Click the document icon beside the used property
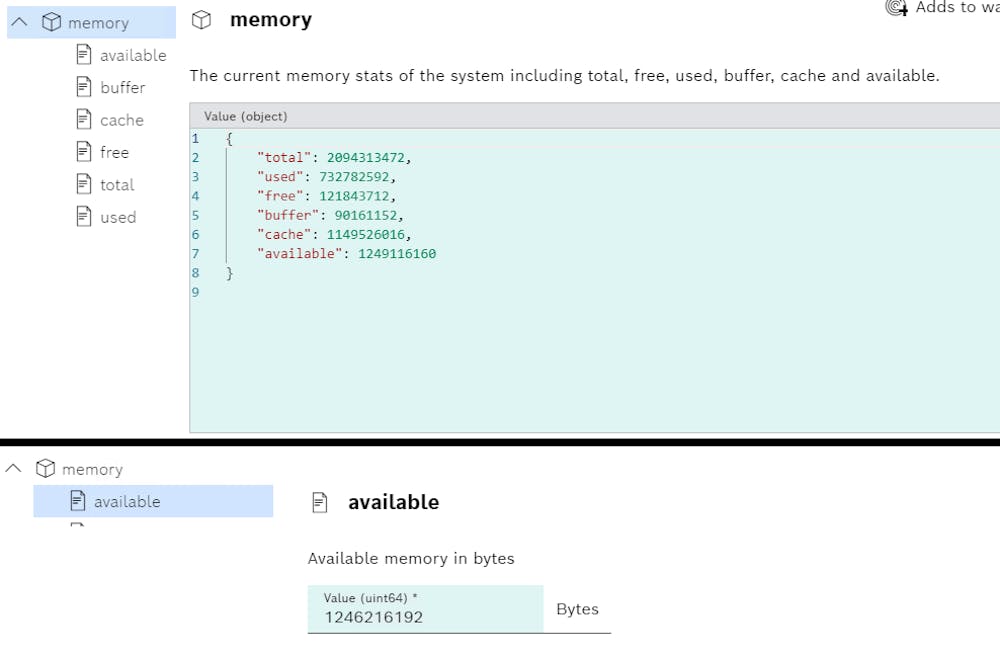This screenshot has height=658, width=1000. coord(82,216)
